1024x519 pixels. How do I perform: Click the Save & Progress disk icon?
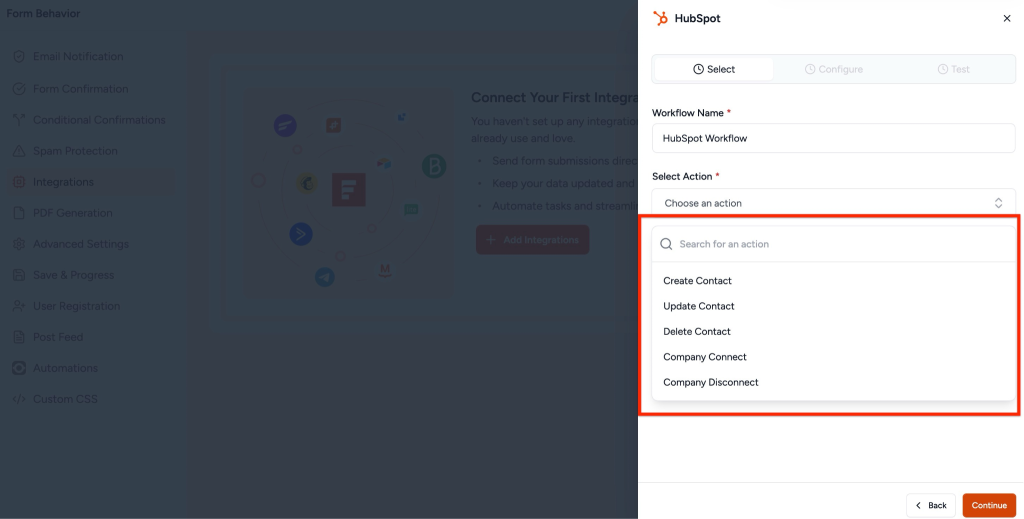19,275
